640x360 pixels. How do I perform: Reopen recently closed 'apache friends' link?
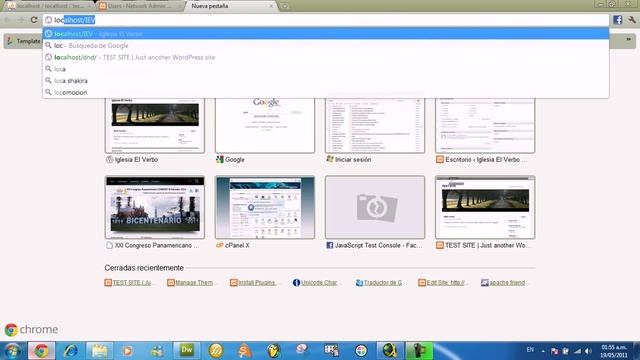point(504,282)
